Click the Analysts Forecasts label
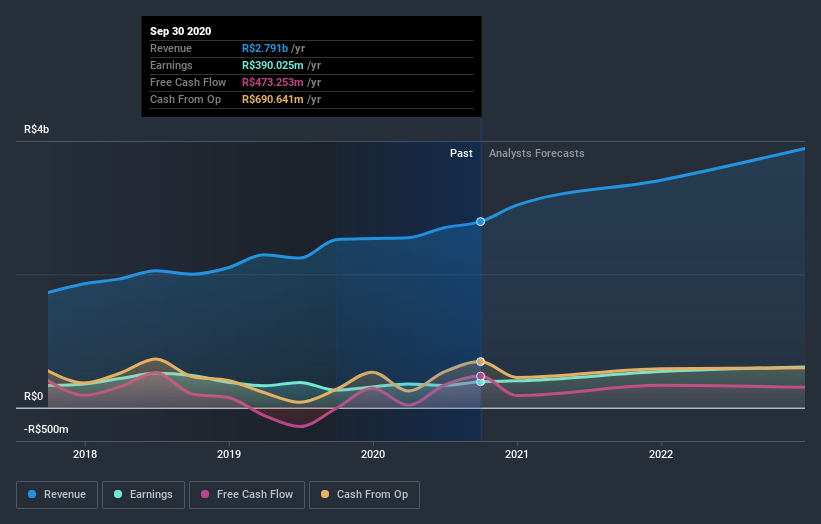The image size is (821, 524). (537, 153)
